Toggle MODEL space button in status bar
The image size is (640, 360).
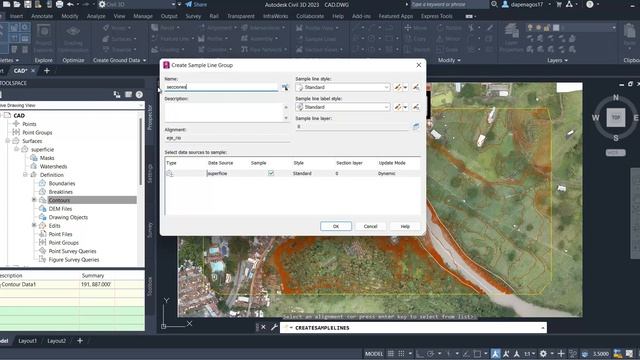pyautogui.click(x=374, y=353)
